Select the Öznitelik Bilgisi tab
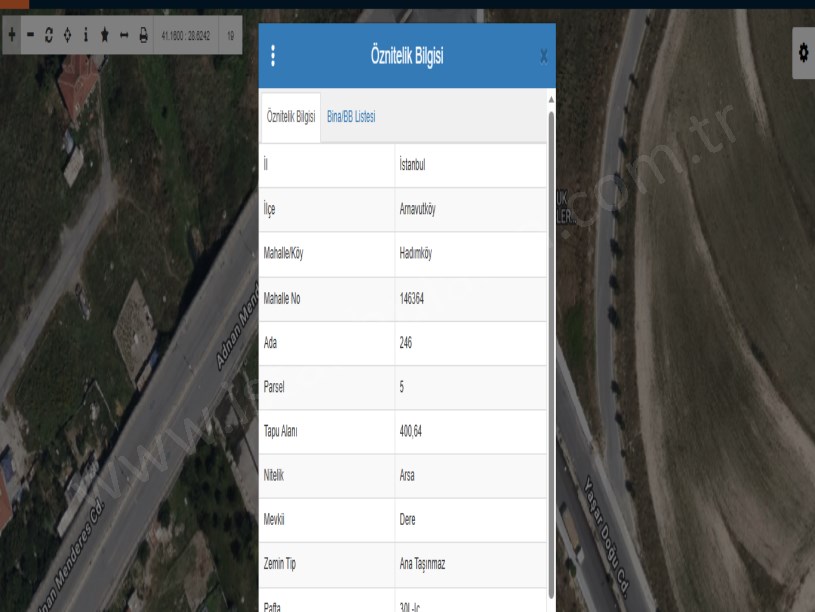815x612 pixels. coord(291,118)
